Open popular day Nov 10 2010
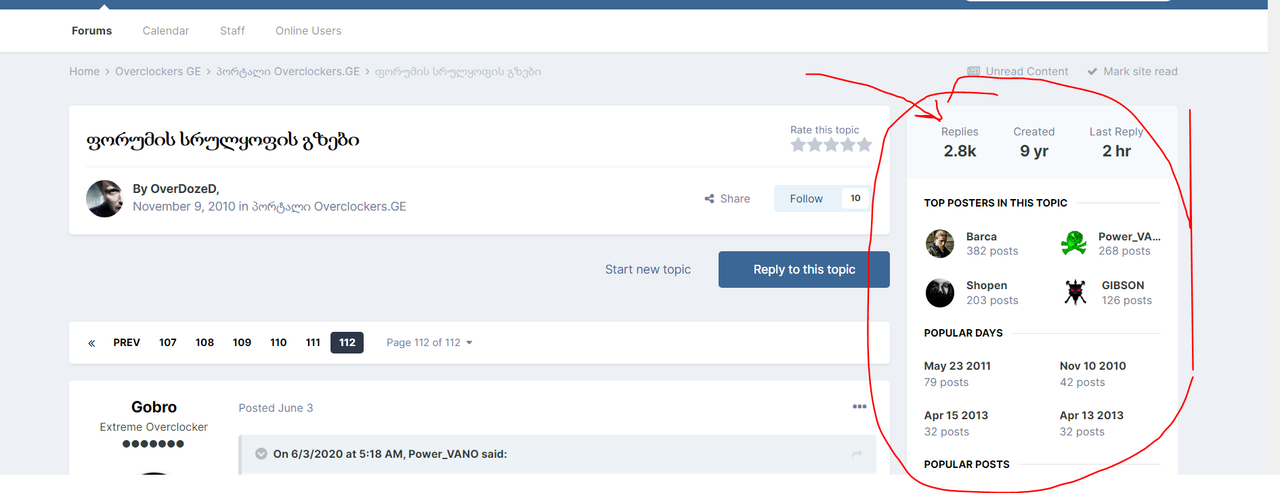 pos(1093,366)
